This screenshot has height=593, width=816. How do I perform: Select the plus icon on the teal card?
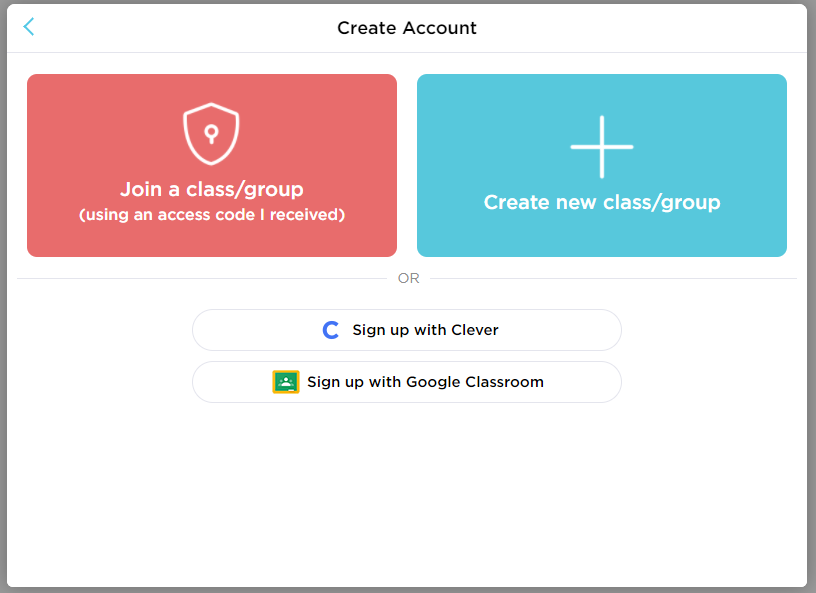tap(601, 146)
